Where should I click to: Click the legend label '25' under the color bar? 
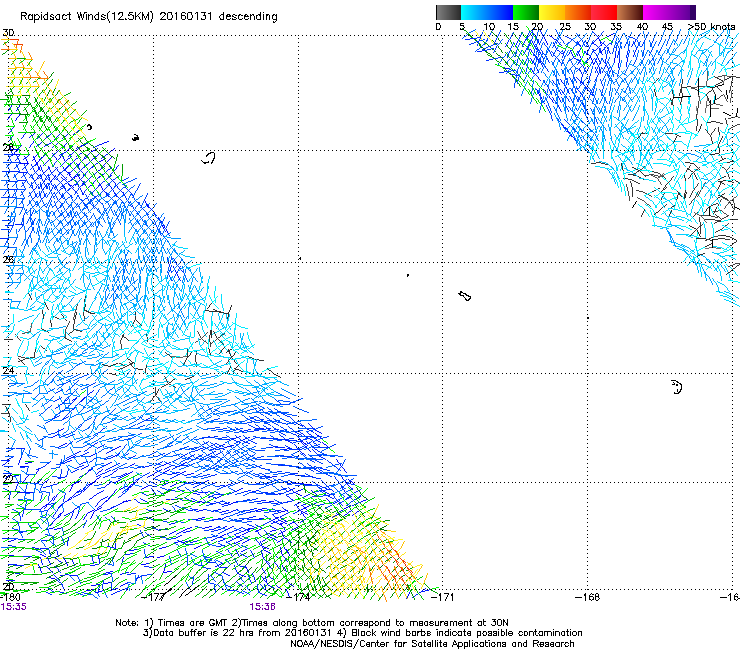coord(565,27)
